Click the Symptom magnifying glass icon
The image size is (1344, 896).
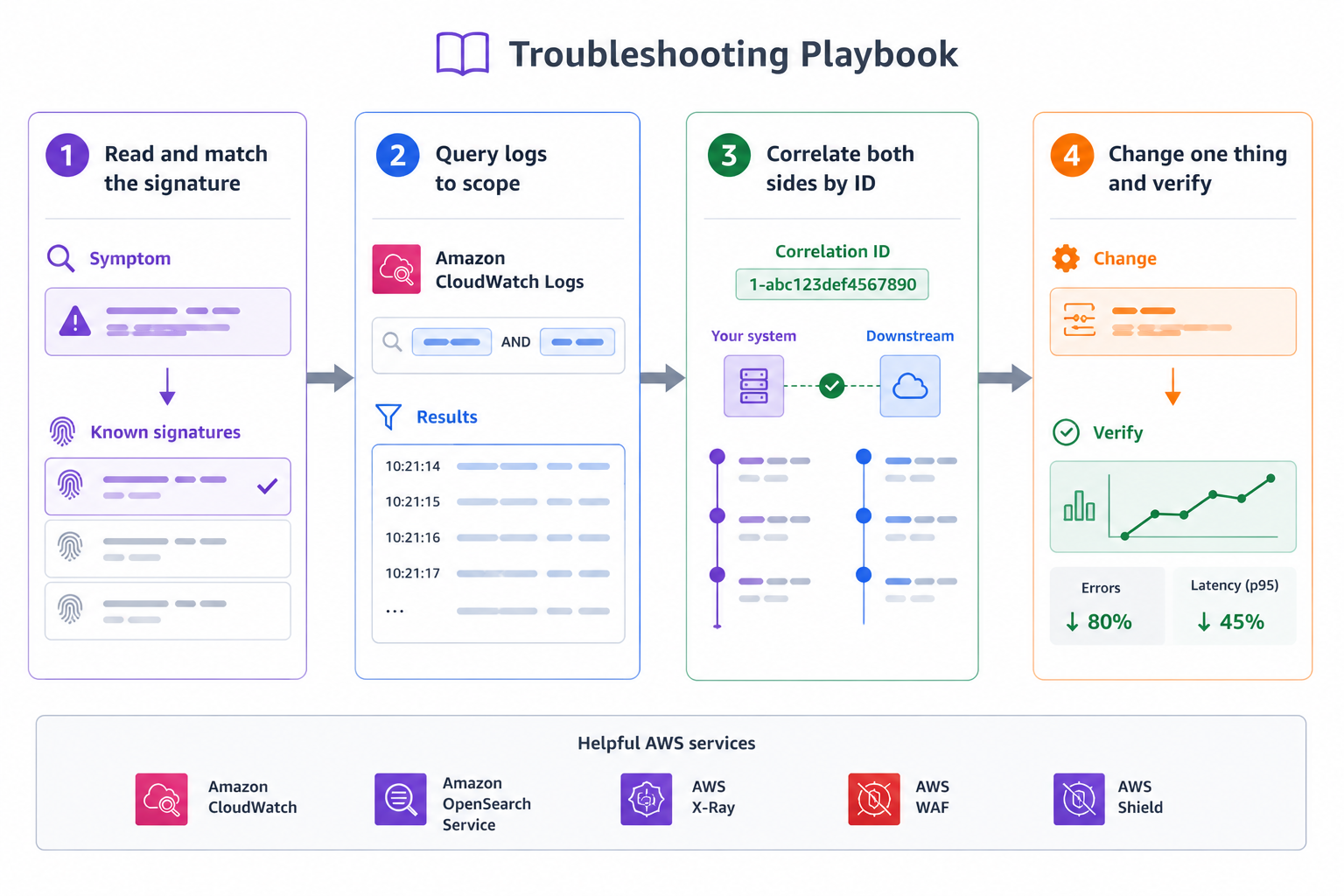(60, 258)
